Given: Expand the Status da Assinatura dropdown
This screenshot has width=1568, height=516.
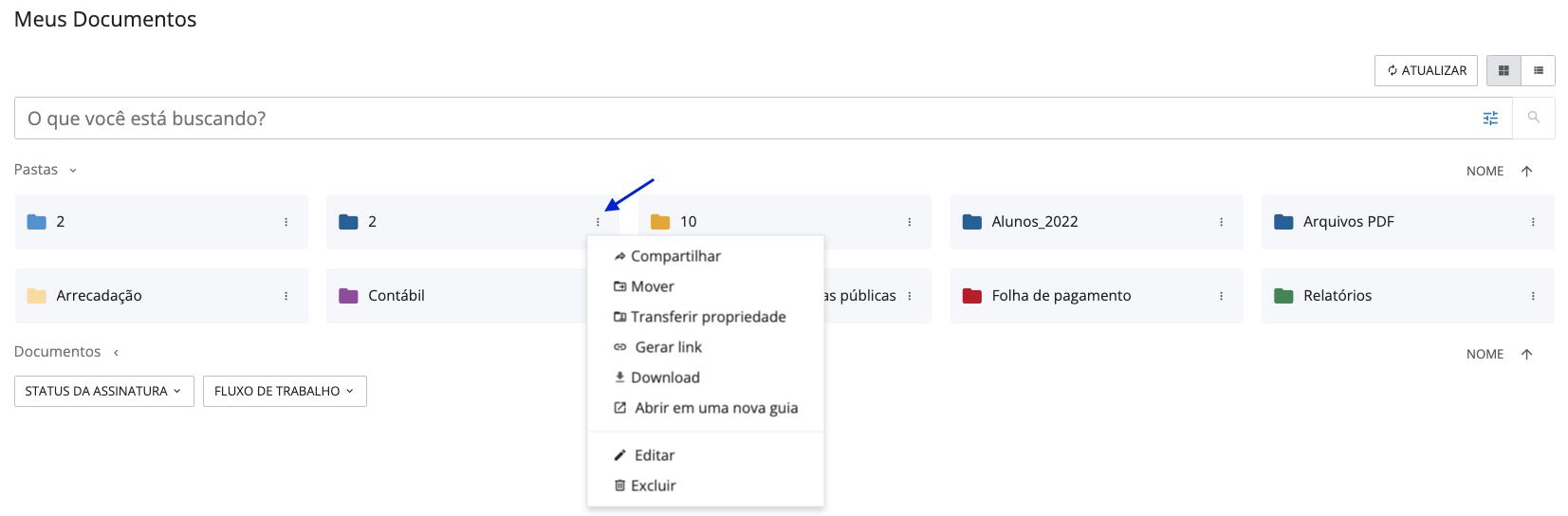Looking at the screenshot, I should point(104,391).
